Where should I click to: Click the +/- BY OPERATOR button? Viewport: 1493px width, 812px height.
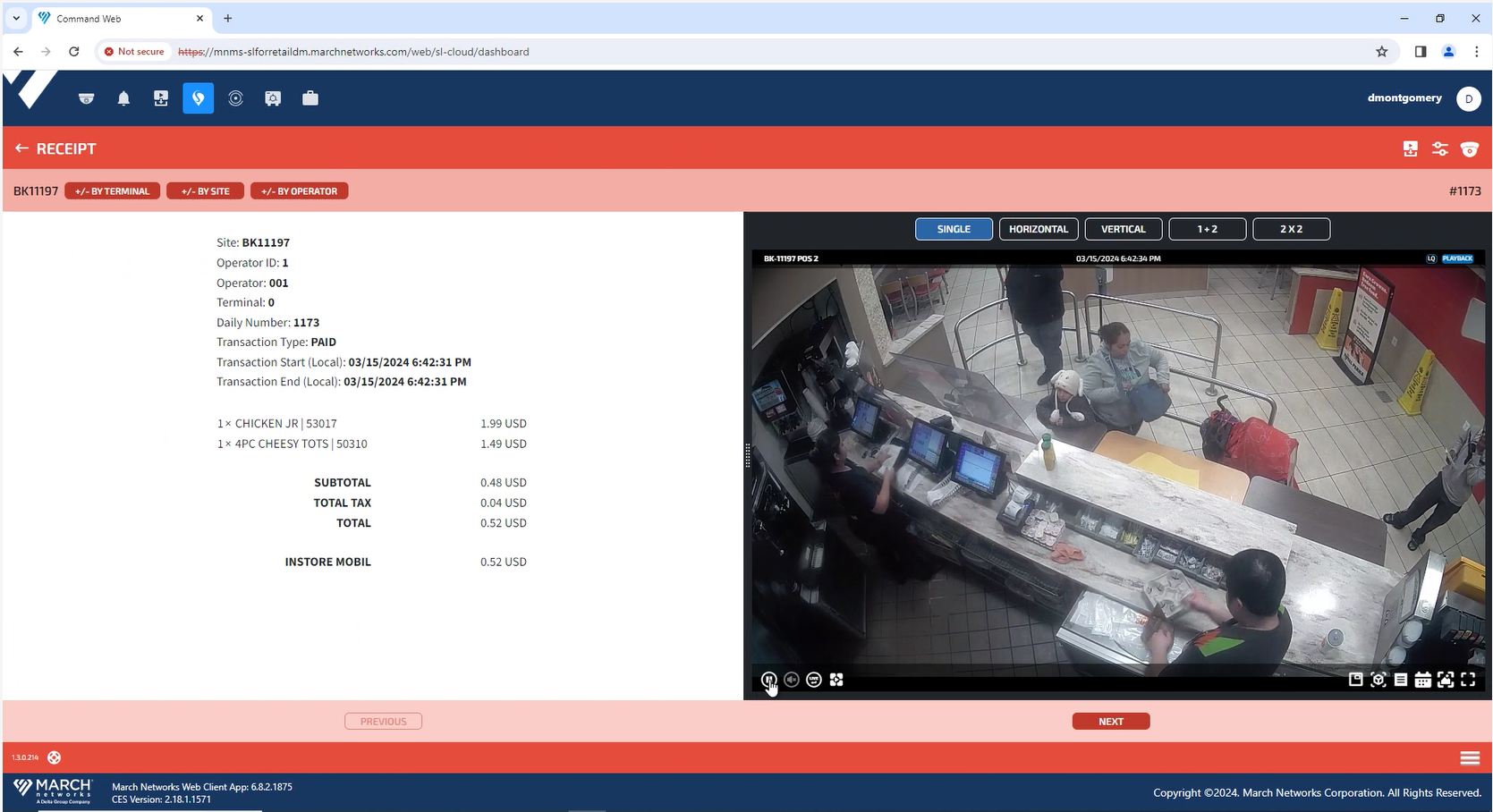pyautogui.click(x=299, y=191)
